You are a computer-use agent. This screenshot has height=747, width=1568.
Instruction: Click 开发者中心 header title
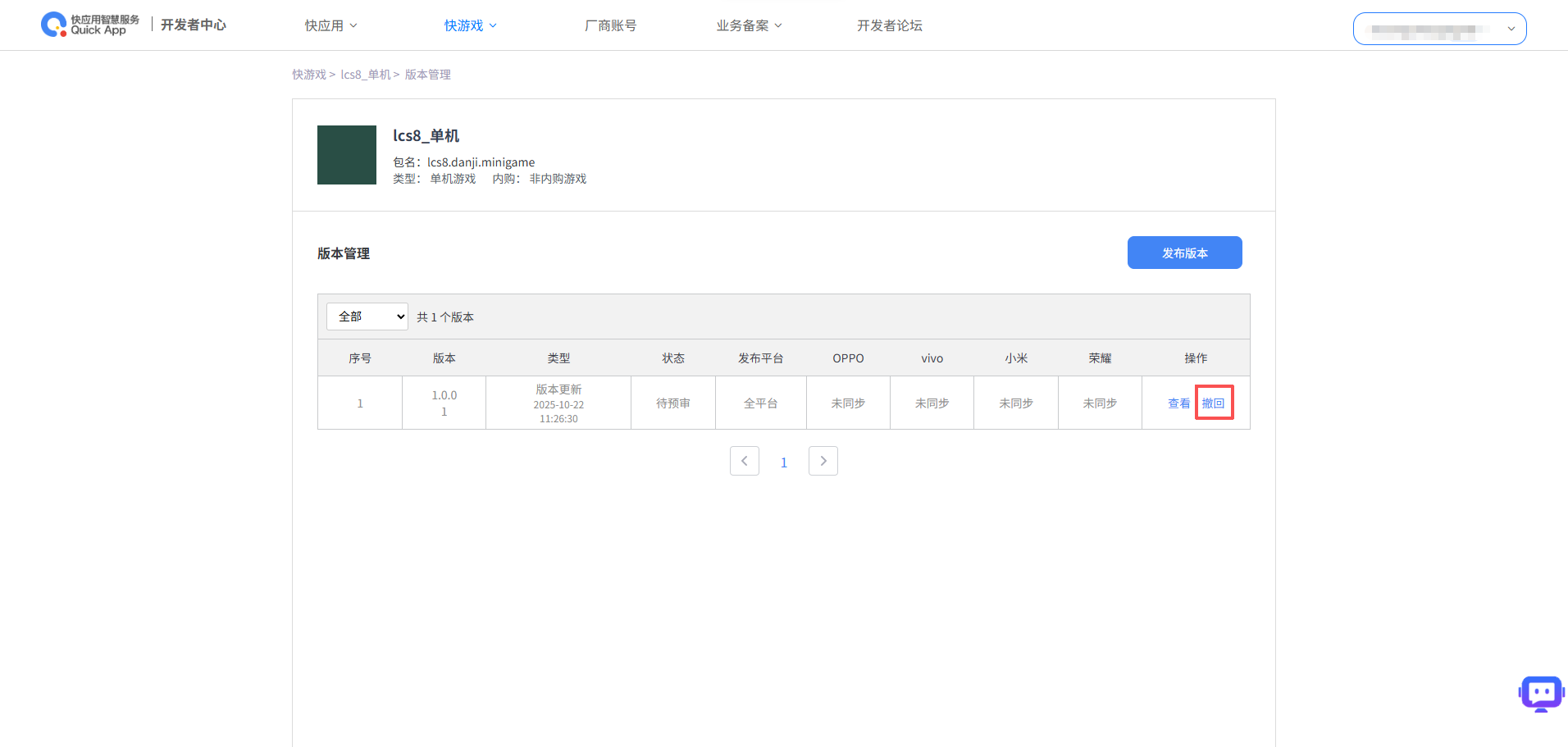pyautogui.click(x=193, y=25)
